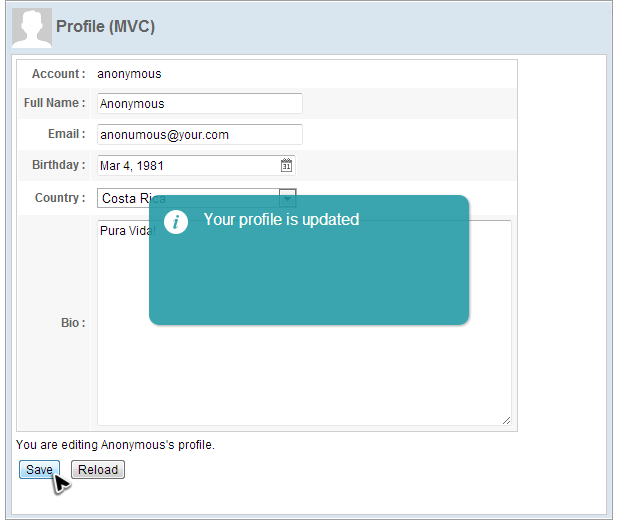Image resolution: width=618 pixels, height=520 pixels.
Task: Click the 'Full Name' label
Action: (x=54, y=104)
